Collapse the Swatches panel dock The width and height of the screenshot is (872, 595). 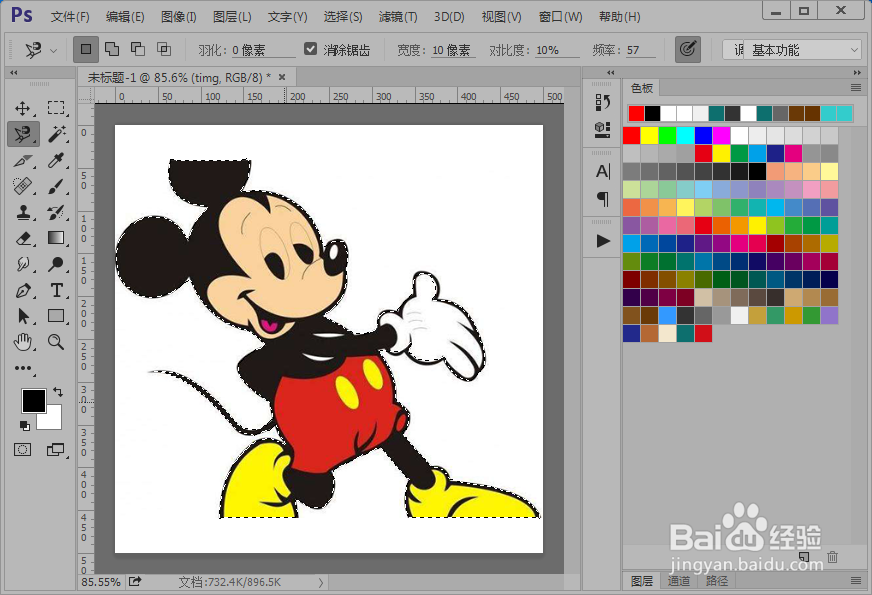click(x=857, y=72)
